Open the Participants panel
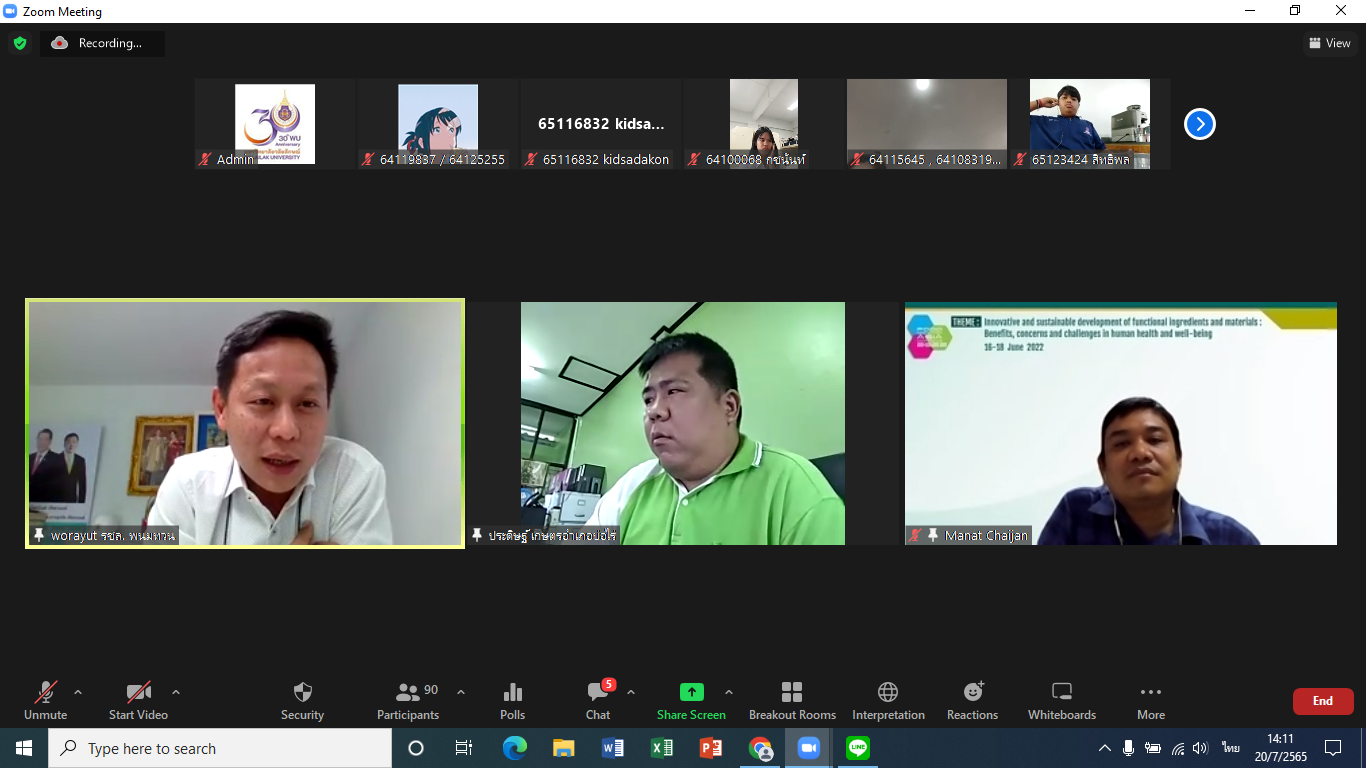This screenshot has height=768, width=1366. [408, 700]
